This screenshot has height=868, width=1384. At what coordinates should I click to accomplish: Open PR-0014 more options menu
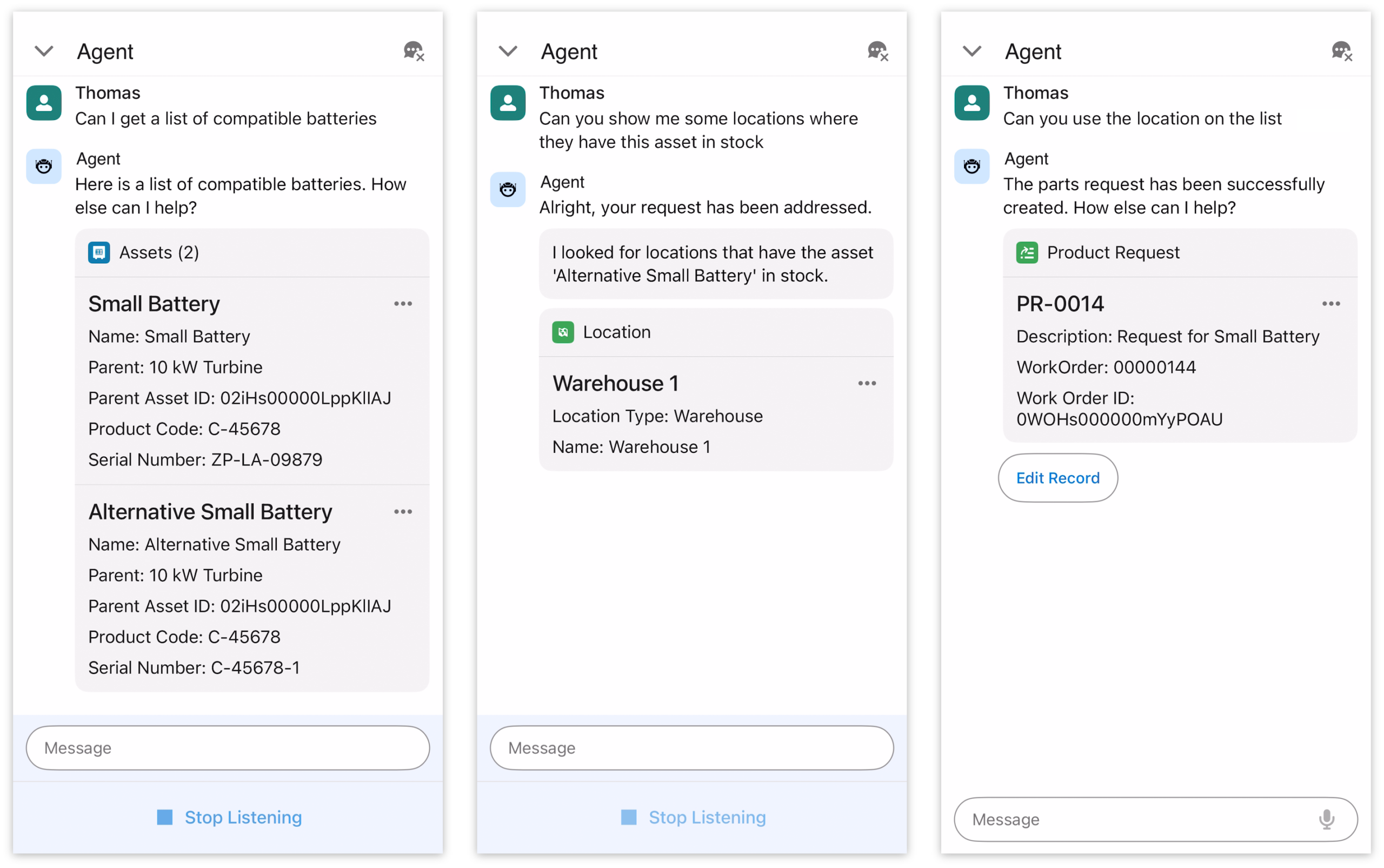[x=1331, y=304]
